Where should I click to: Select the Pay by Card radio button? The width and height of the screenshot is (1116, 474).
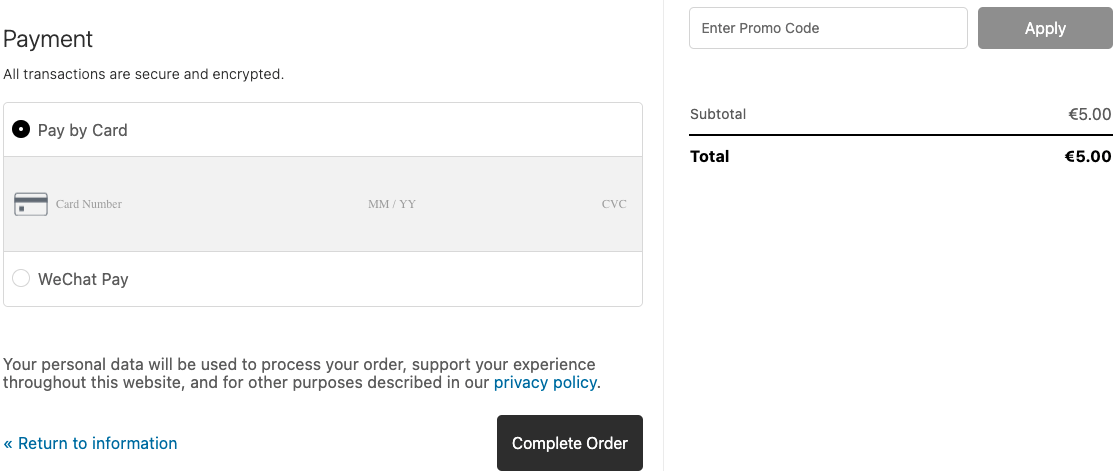tap(21, 130)
